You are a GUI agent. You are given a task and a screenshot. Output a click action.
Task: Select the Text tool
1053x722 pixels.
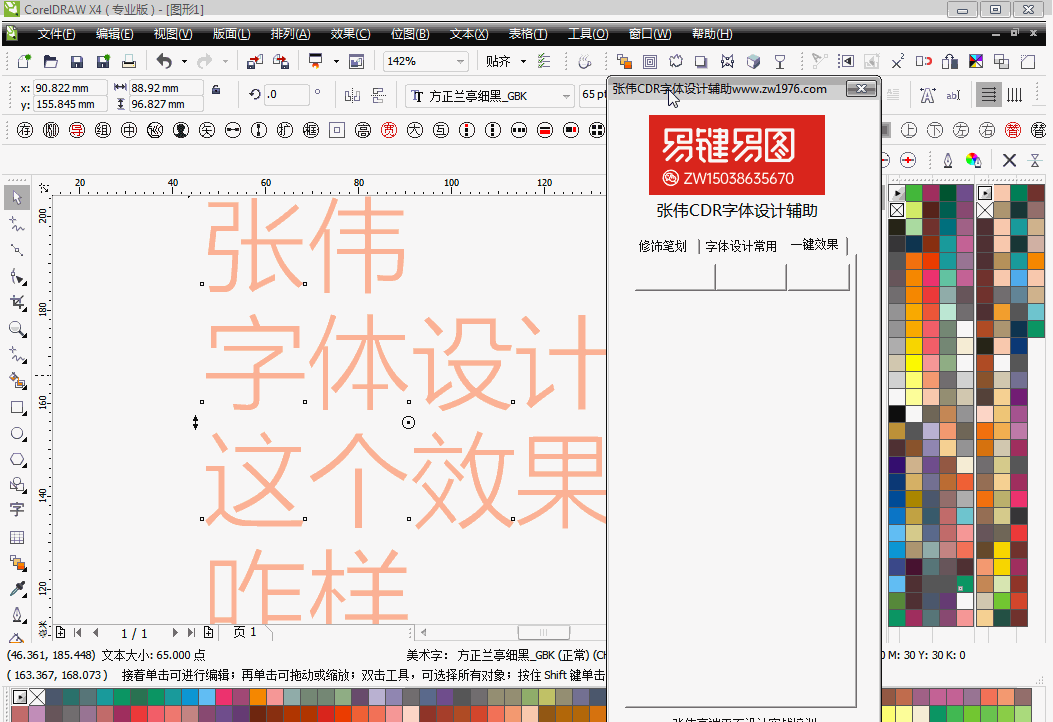point(16,510)
